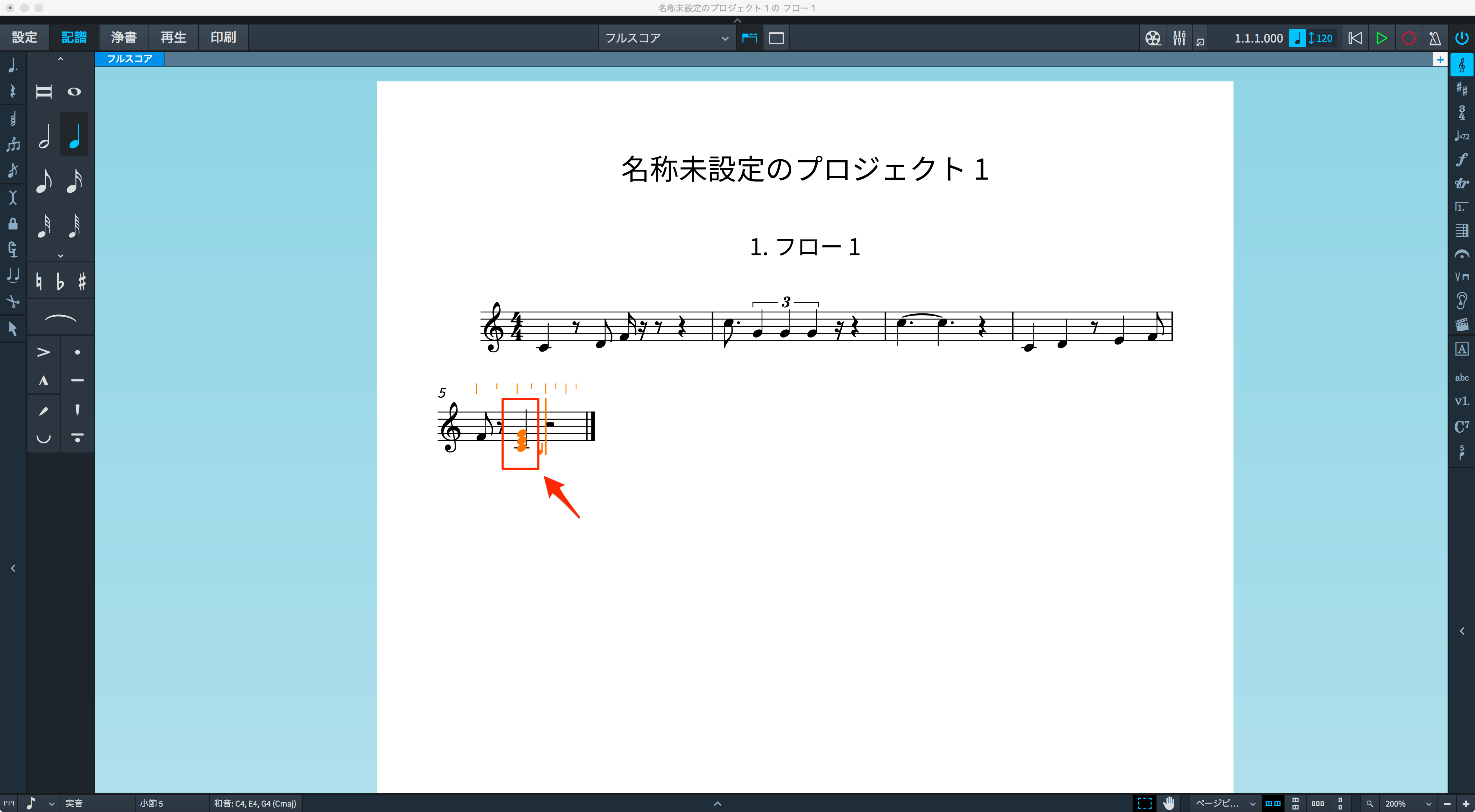1475x812 pixels.
Task: Expand longer note durations list
Action: click(60, 59)
